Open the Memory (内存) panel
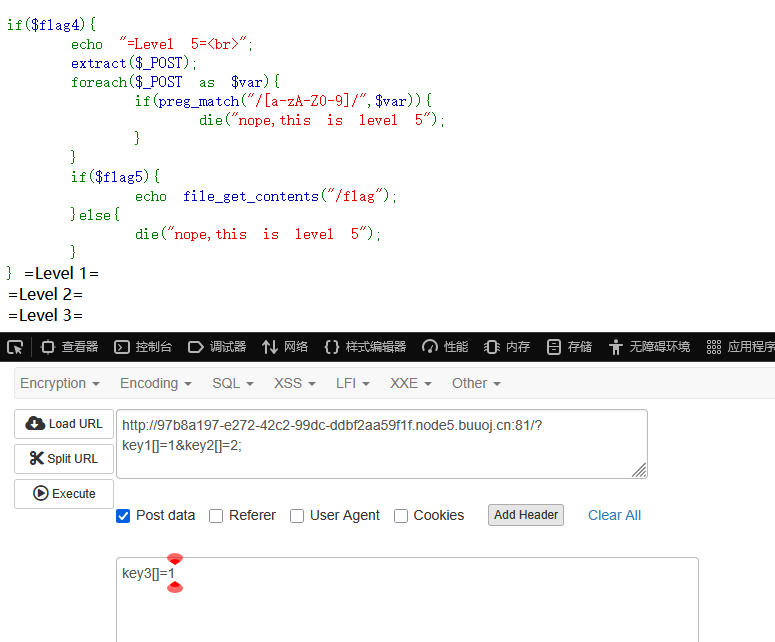Viewport: 775px width, 642px height. coord(507,347)
